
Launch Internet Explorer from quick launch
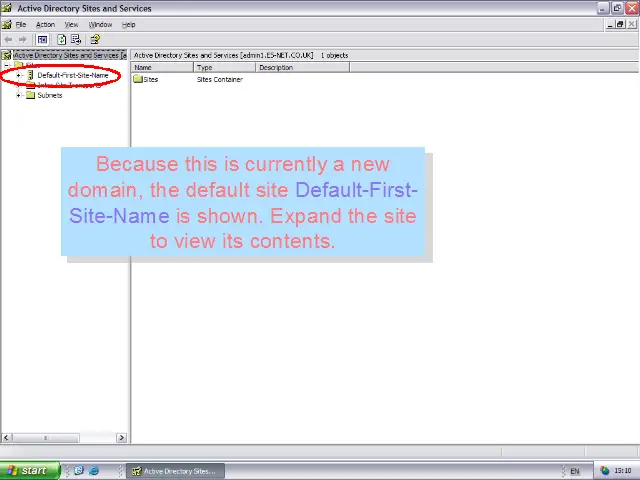pyautogui.click(x=94, y=471)
